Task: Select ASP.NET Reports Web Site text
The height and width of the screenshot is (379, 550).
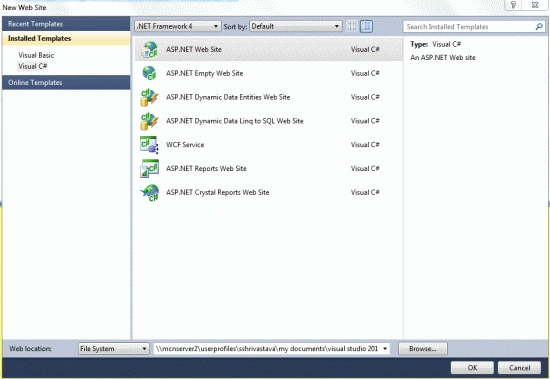Action: click(x=206, y=169)
